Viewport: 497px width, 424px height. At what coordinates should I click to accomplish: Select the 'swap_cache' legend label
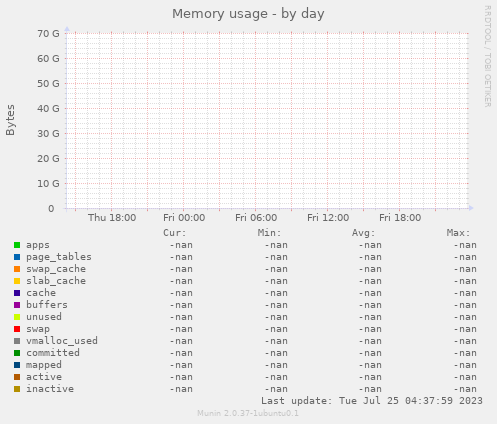point(56,269)
